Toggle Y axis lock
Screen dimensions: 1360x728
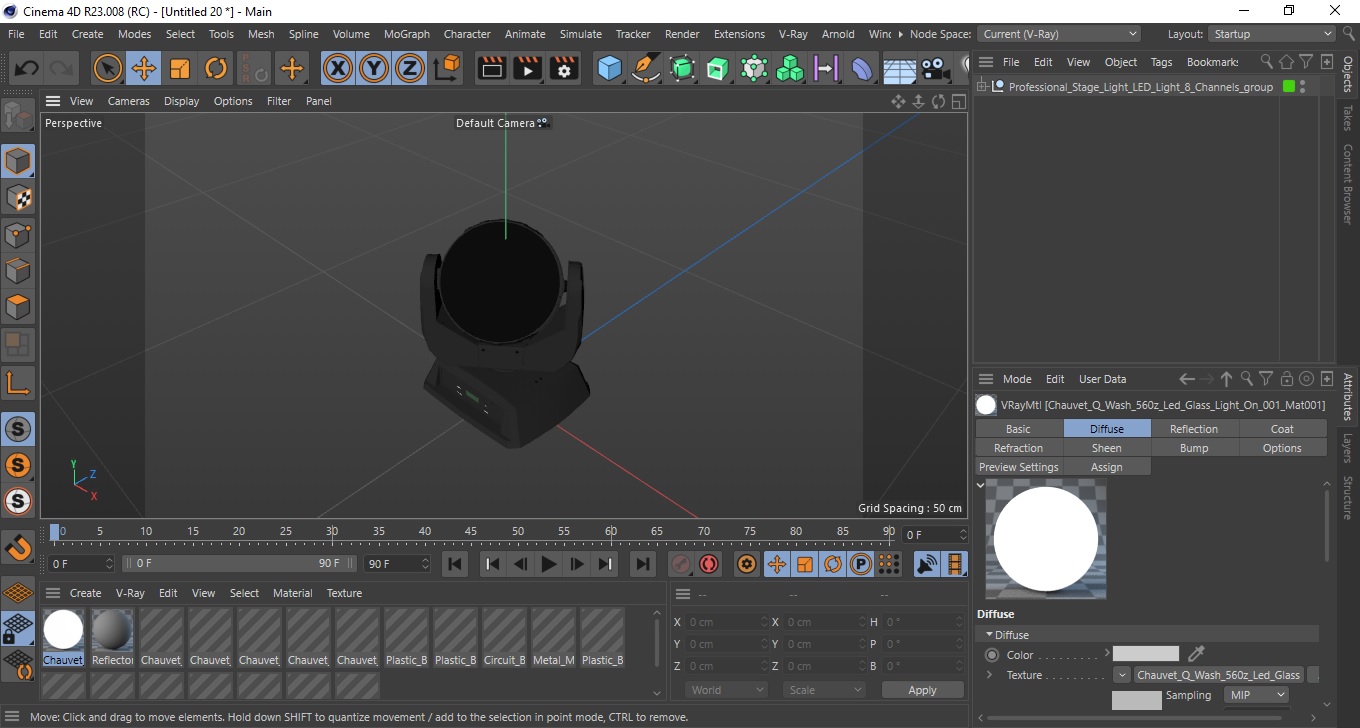(x=374, y=68)
